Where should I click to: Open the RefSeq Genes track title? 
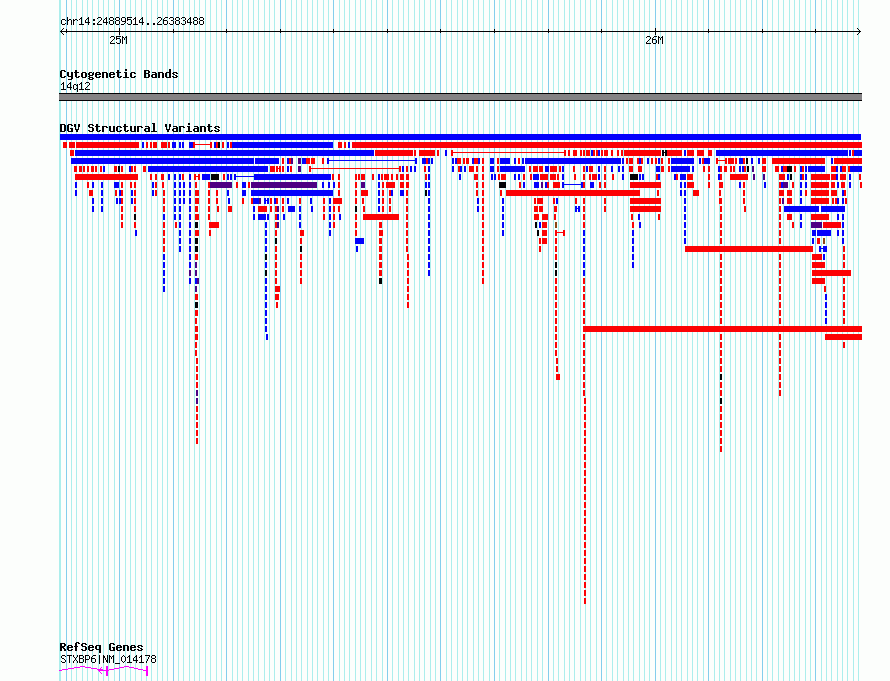pyautogui.click(x=101, y=647)
